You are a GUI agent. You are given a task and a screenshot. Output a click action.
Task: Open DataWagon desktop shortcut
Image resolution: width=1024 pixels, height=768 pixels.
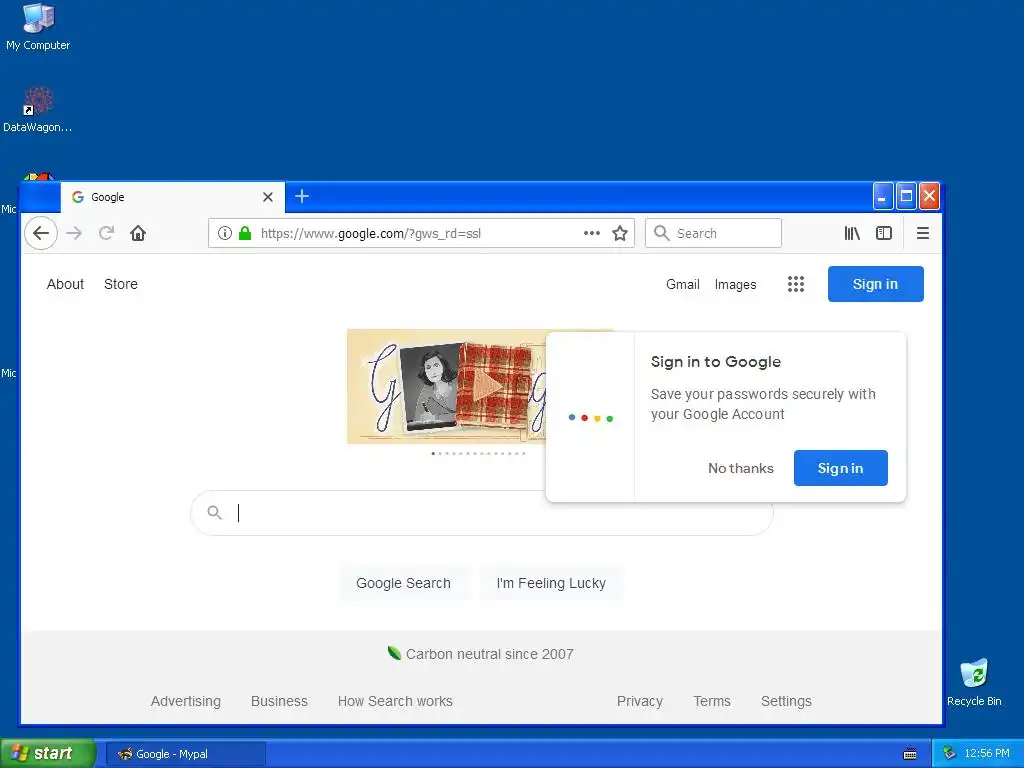[x=38, y=110]
